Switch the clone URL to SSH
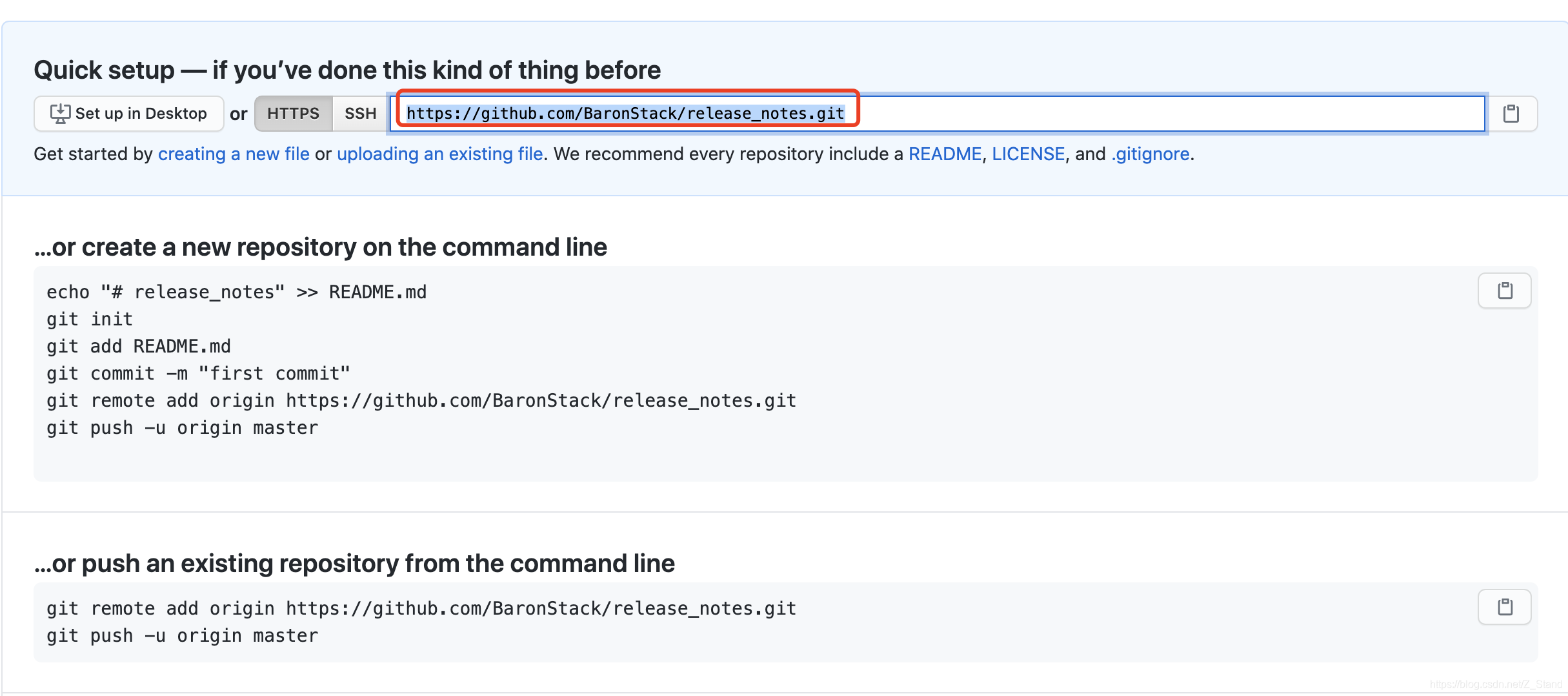This screenshot has width=1568, height=696. (359, 113)
